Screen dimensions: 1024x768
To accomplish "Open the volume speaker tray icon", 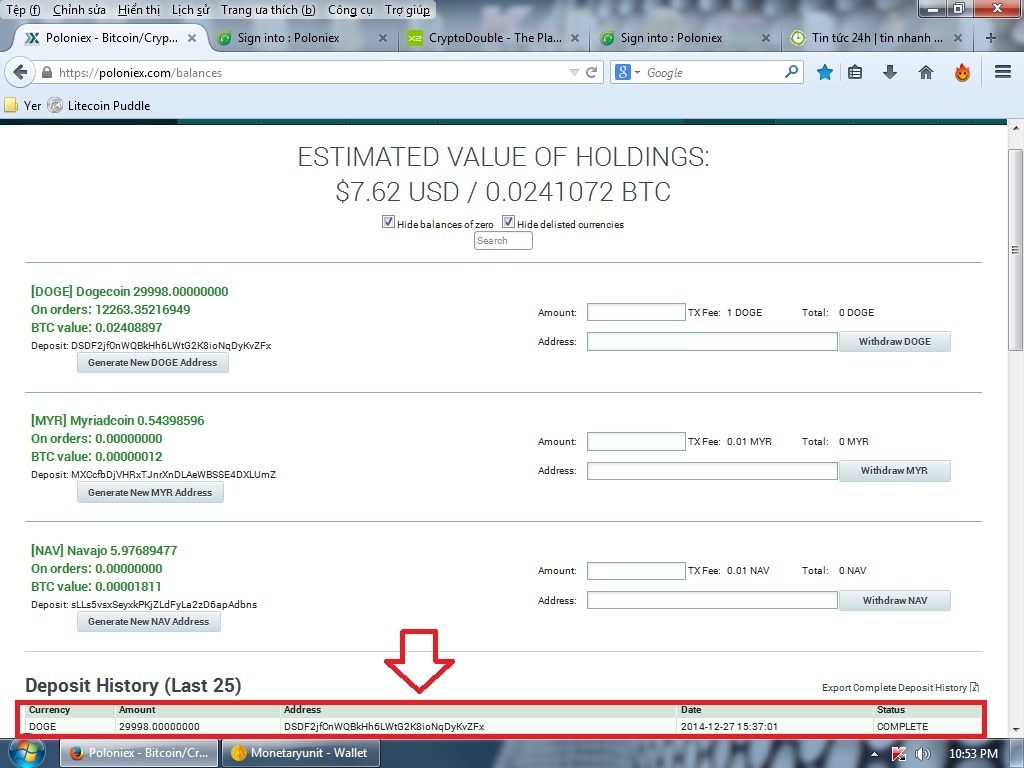I will pos(922,754).
